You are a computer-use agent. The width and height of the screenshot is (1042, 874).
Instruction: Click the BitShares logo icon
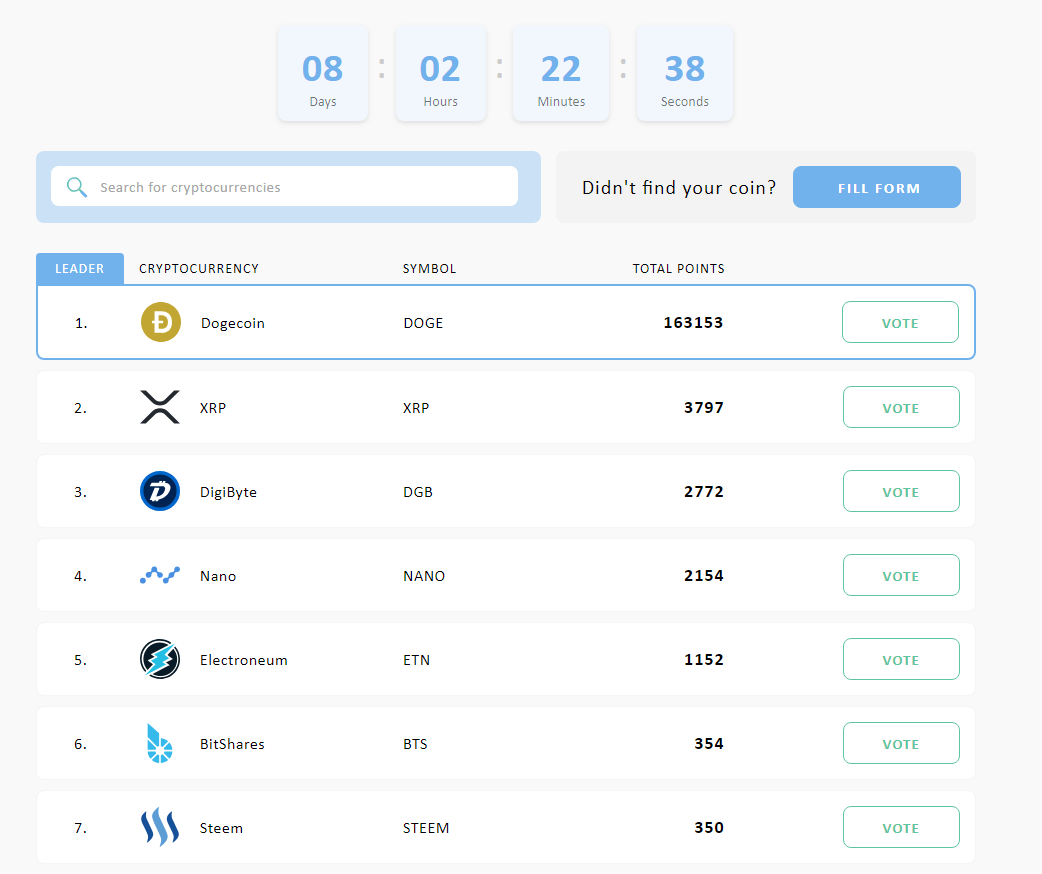[159, 743]
